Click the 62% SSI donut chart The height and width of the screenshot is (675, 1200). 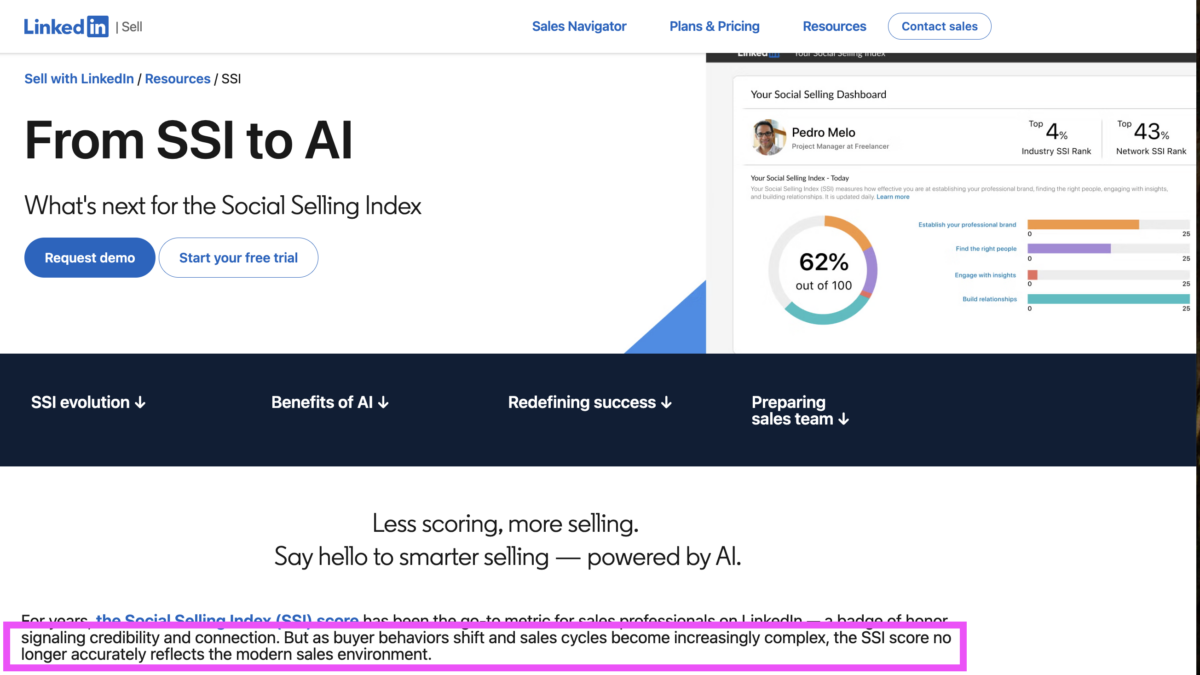click(x=823, y=270)
